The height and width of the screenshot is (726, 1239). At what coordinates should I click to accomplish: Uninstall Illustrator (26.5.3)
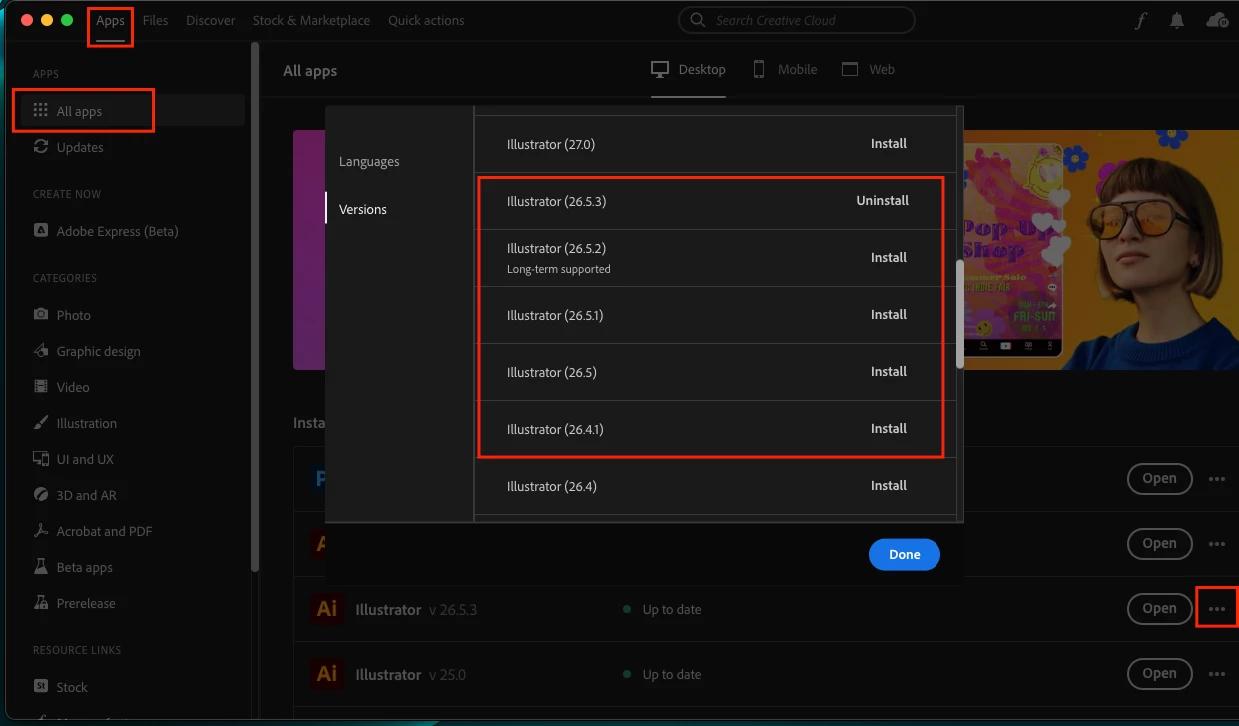coord(882,201)
